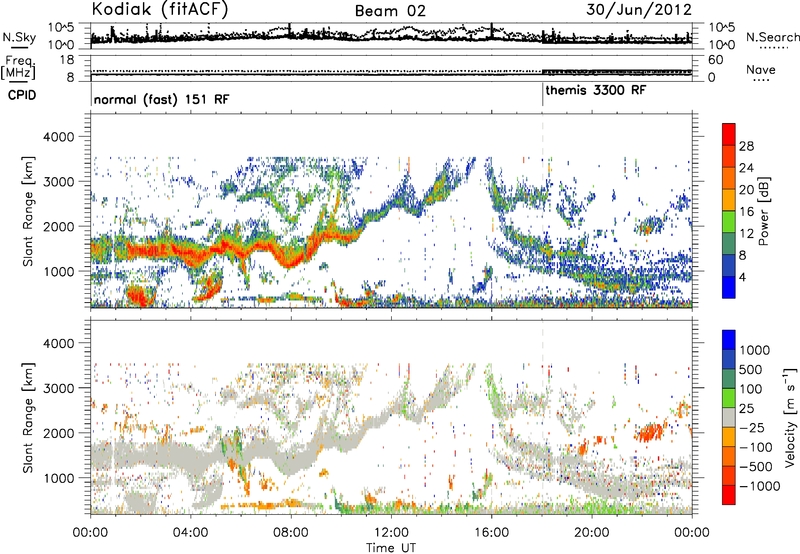Click the '16:00' time axis tick
The width and height of the screenshot is (800, 554).
click(x=491, y=533)
